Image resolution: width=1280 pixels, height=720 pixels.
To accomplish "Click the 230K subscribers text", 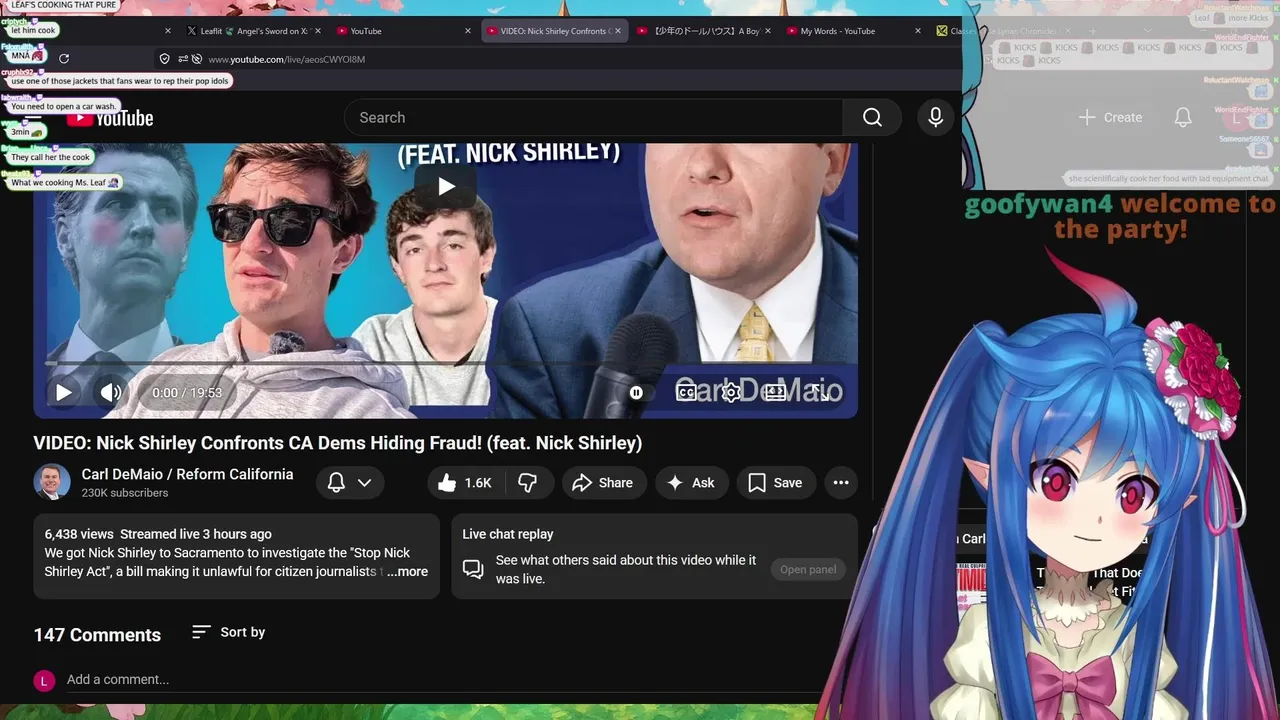I will pos(125,493).
